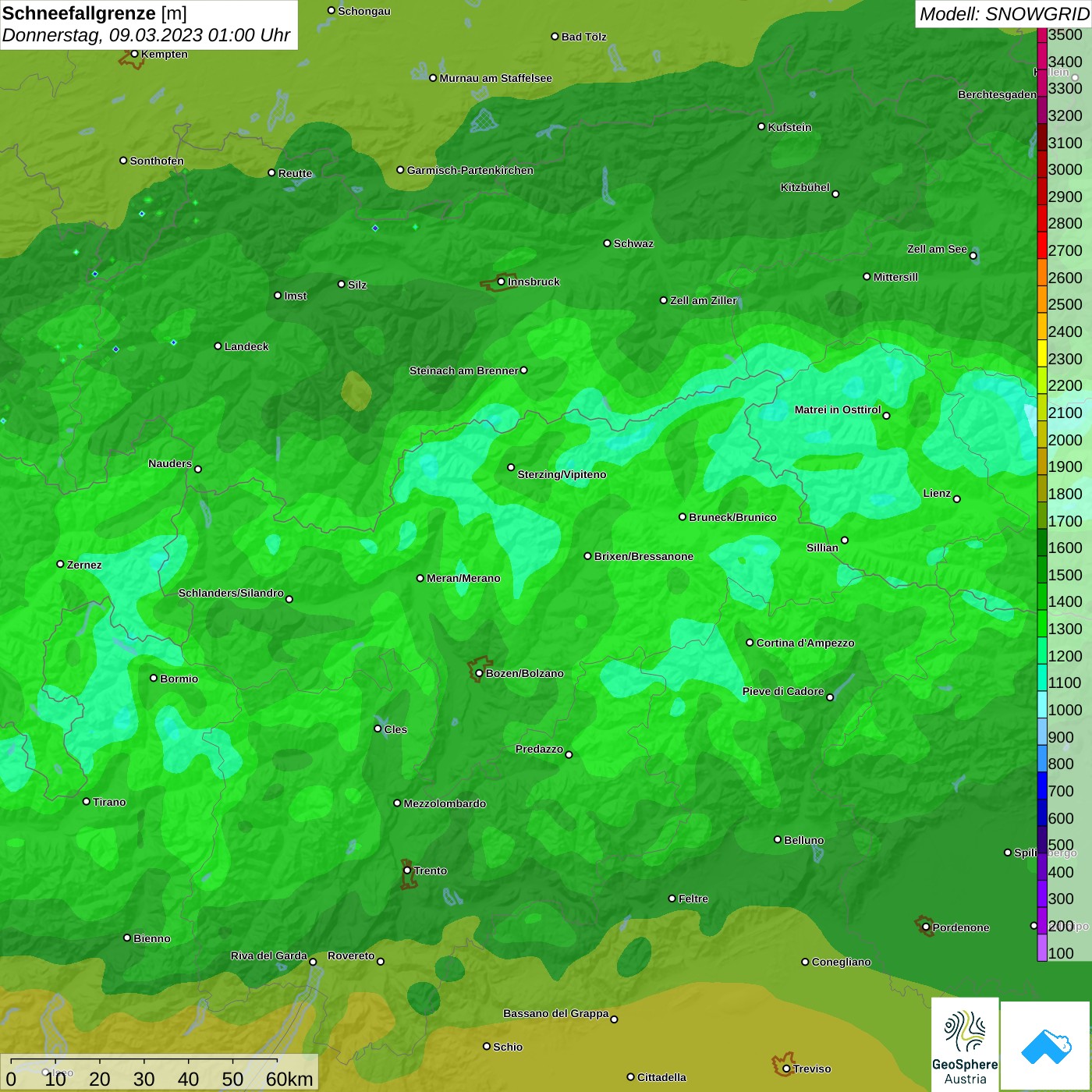The height and width of the screenshot is (1092, 1092).
Task: Click the Kempten city marker dot
Action: pos(134,54)
